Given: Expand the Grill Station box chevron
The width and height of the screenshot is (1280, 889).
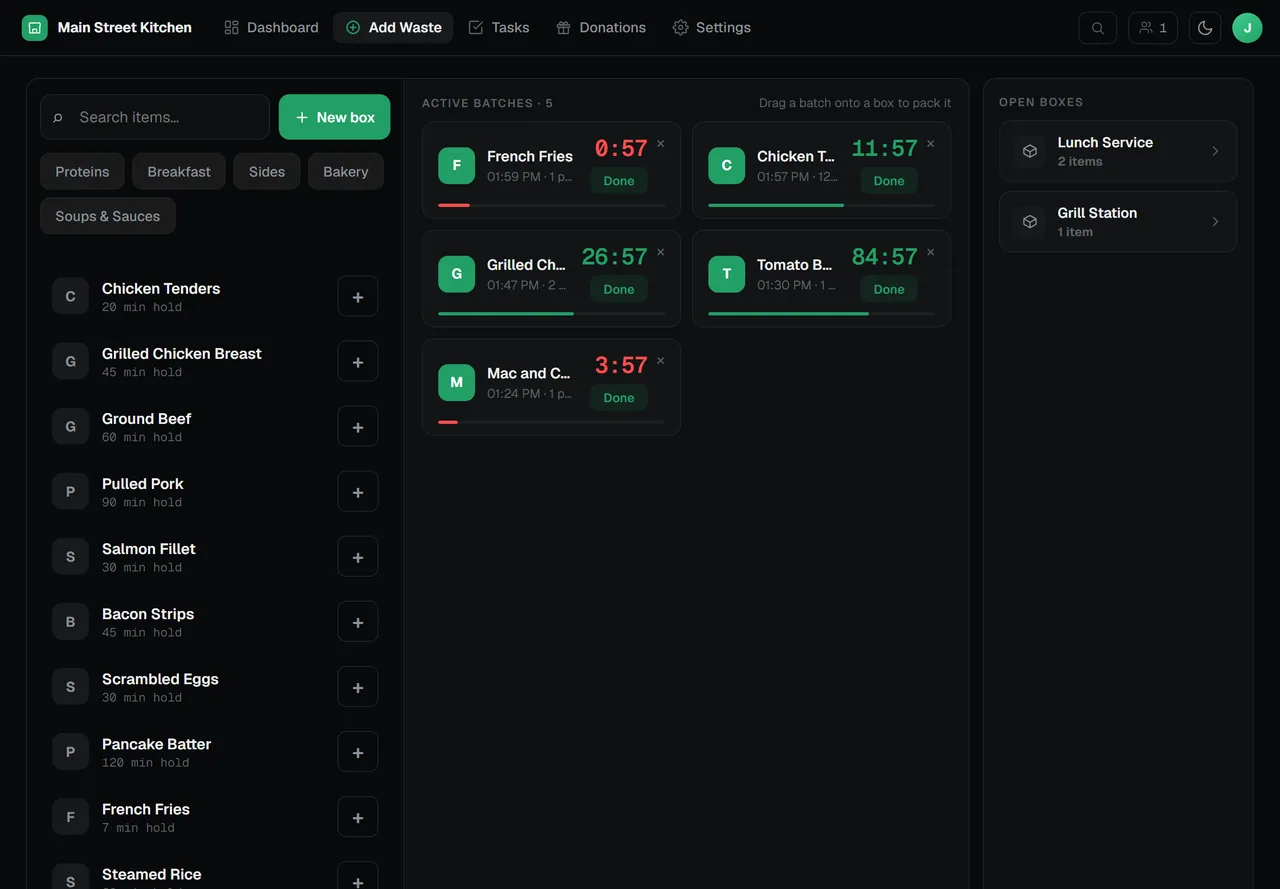Looking at the screenshot, I should pyautogui.click(x=1215, y=222).
